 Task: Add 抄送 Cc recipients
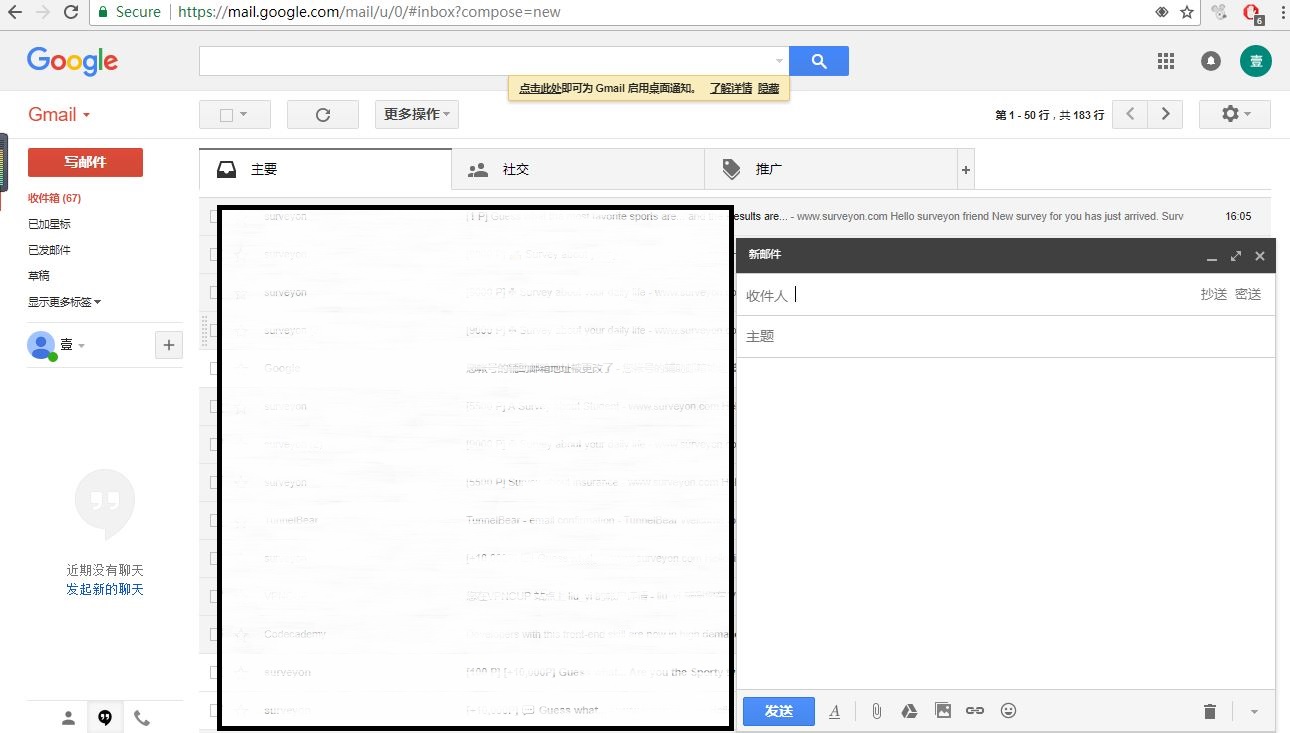pyautogui.click(x=1213, y=294)
